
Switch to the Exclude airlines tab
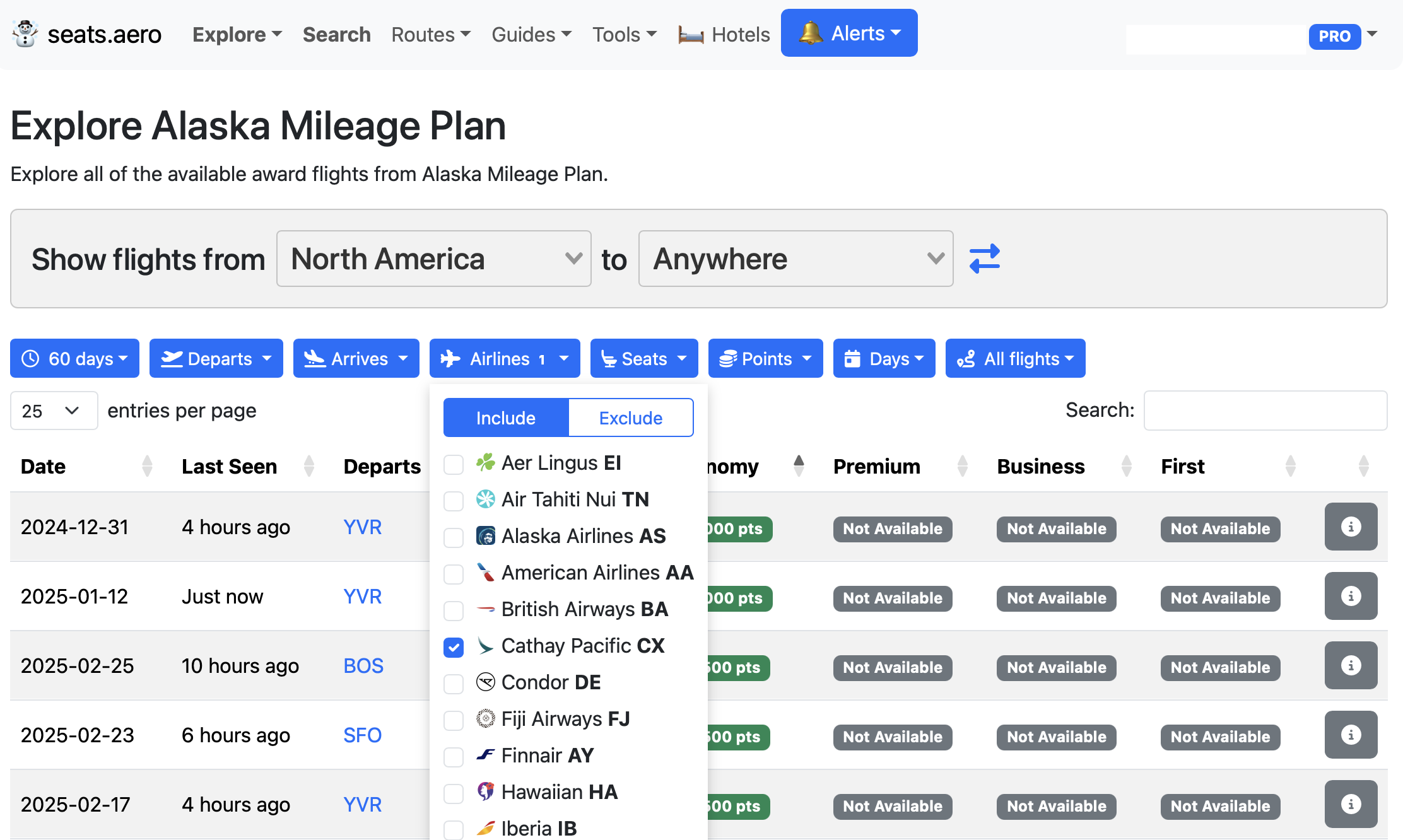click(x=631, y=417)
